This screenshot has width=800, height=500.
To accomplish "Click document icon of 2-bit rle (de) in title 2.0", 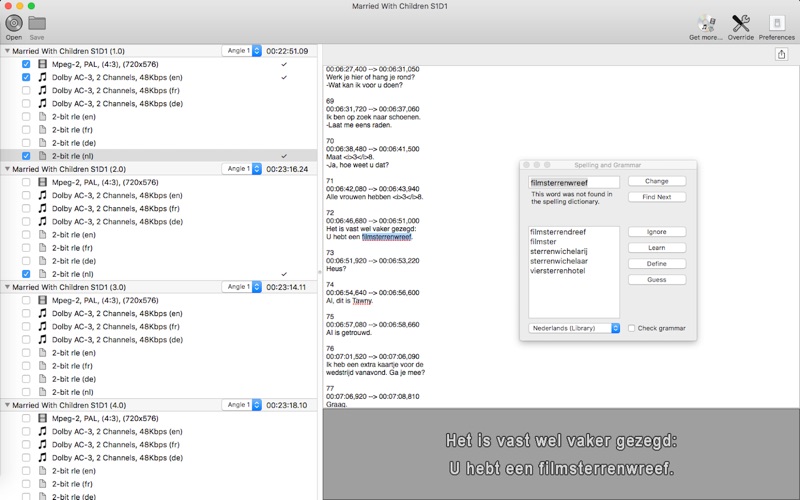I will pos(43,261).
